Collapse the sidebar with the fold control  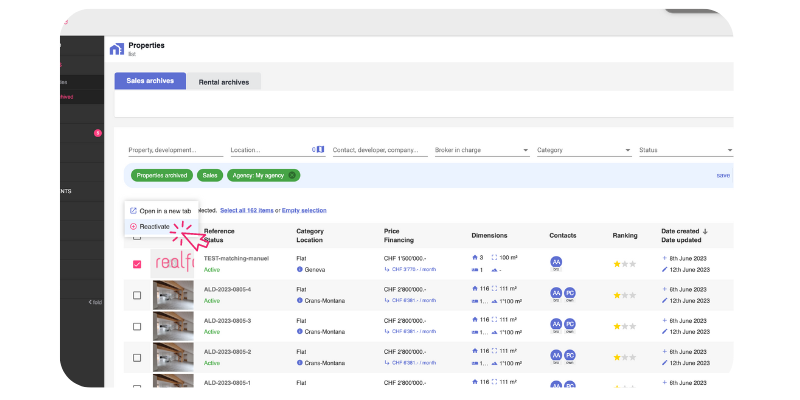coord(95,302)
